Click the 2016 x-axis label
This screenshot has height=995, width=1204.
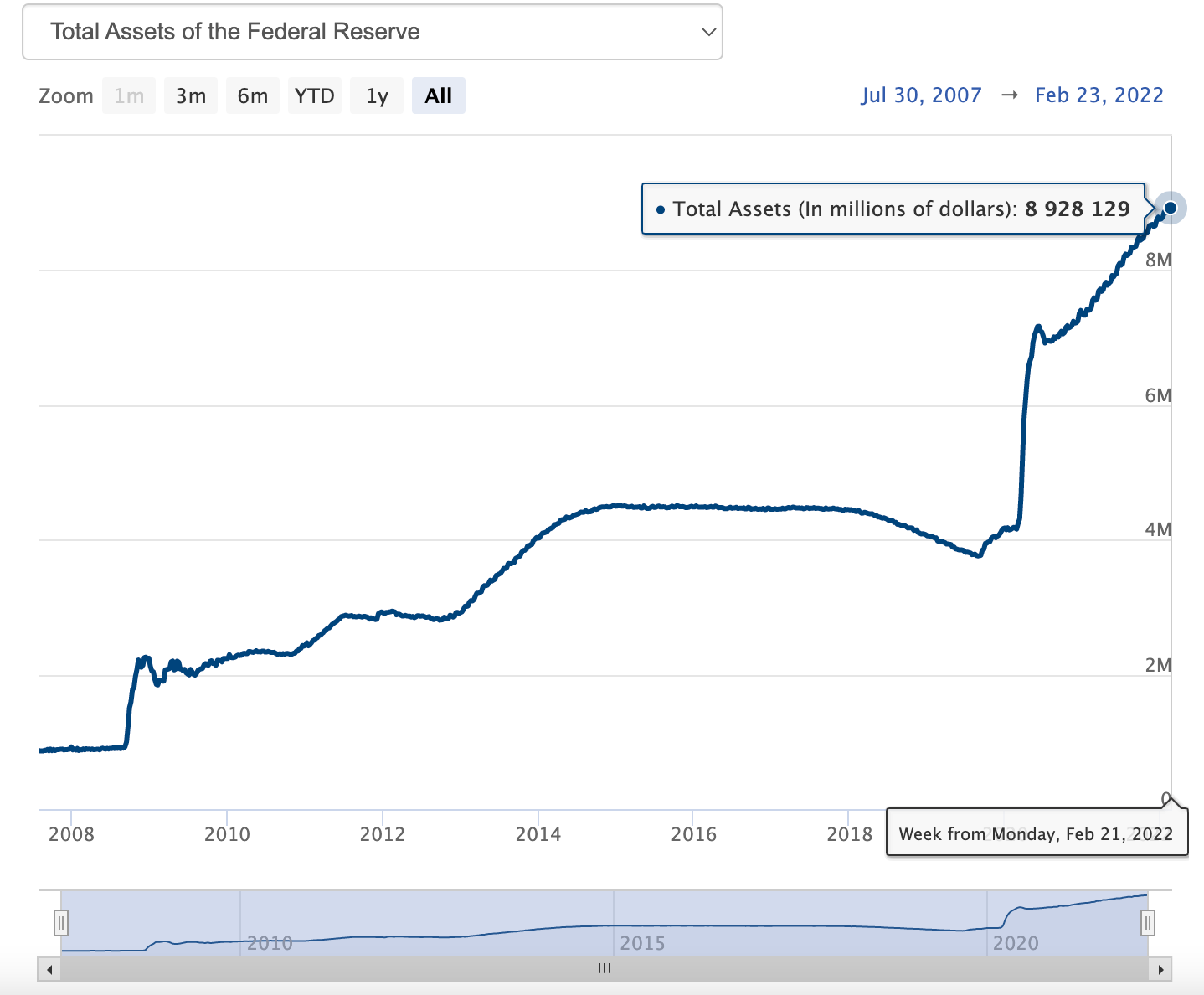point(693,834)
